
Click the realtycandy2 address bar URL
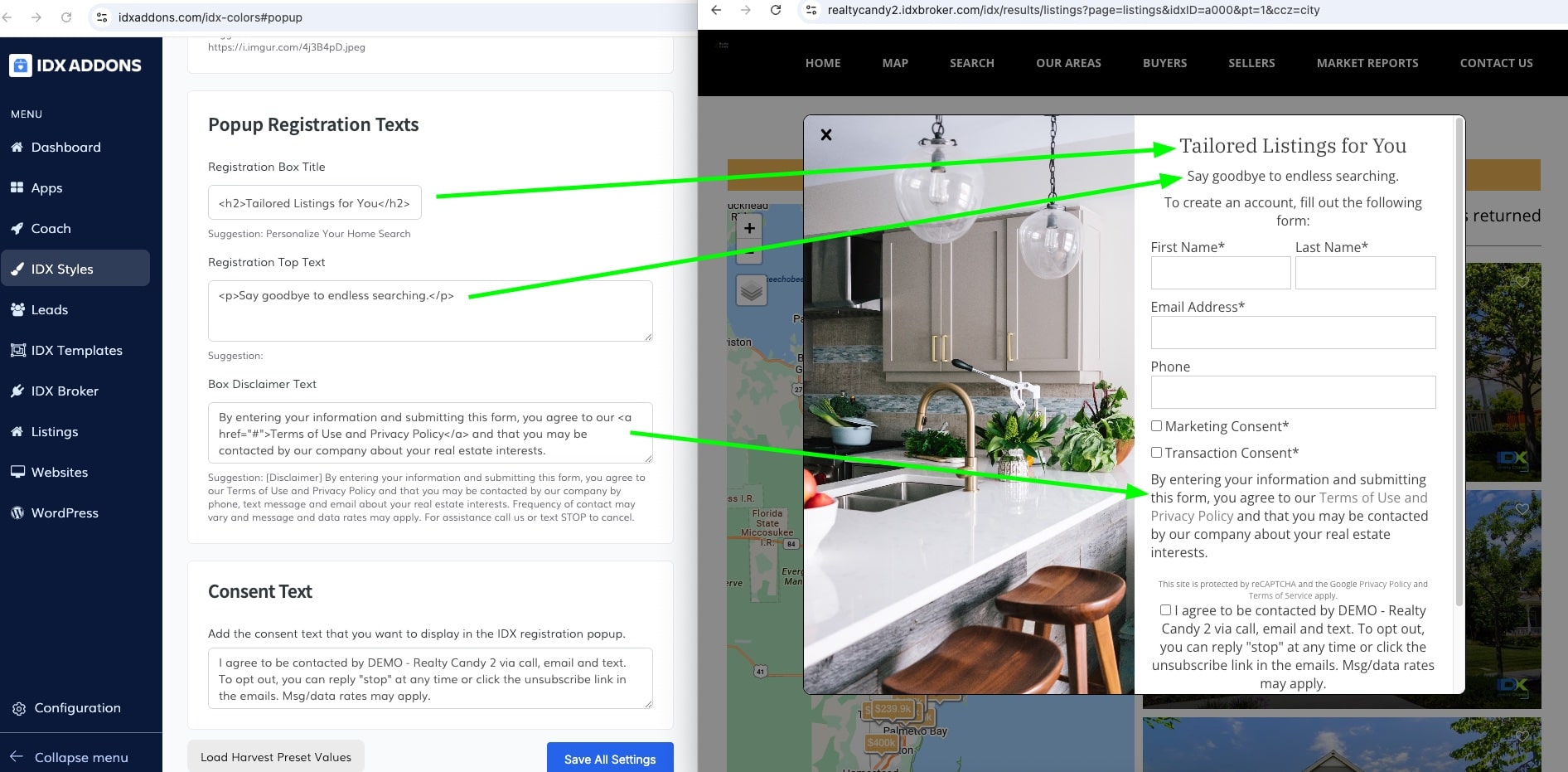click(1073, 10)
